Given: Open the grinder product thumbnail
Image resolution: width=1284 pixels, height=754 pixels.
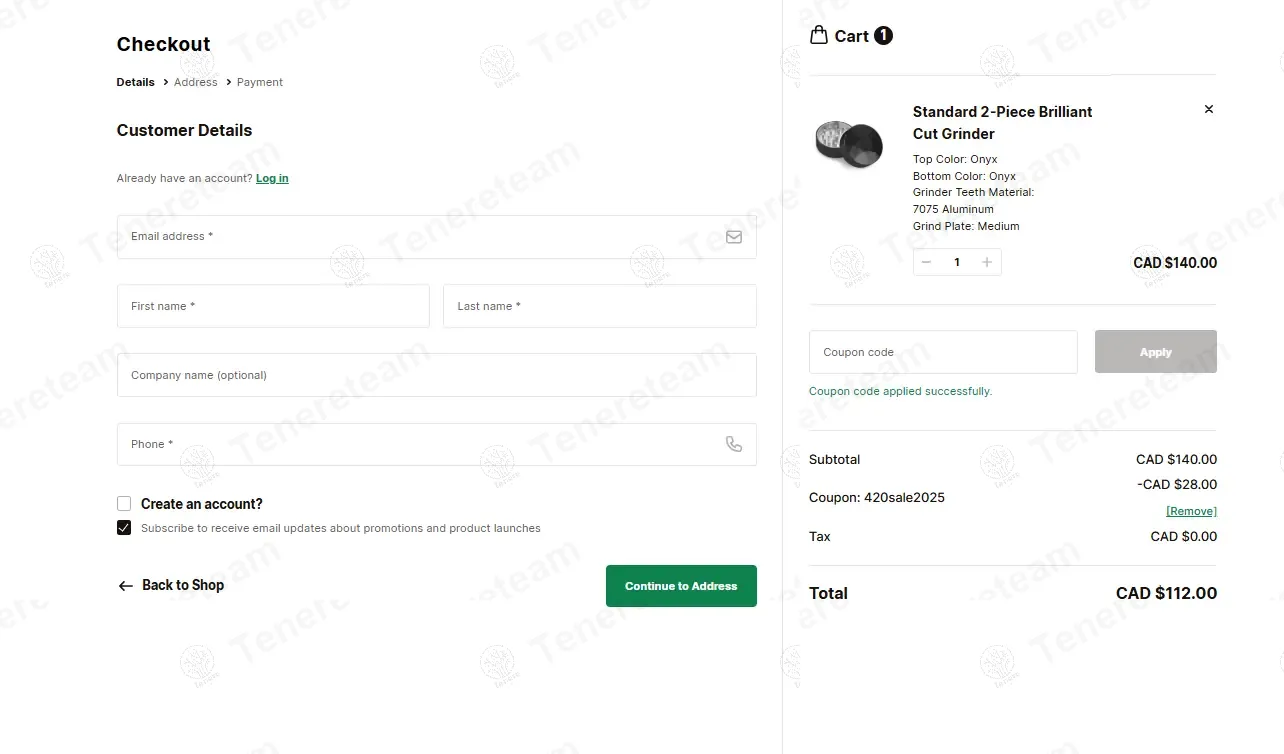Looking at the screenshot, I should [848, 144].
